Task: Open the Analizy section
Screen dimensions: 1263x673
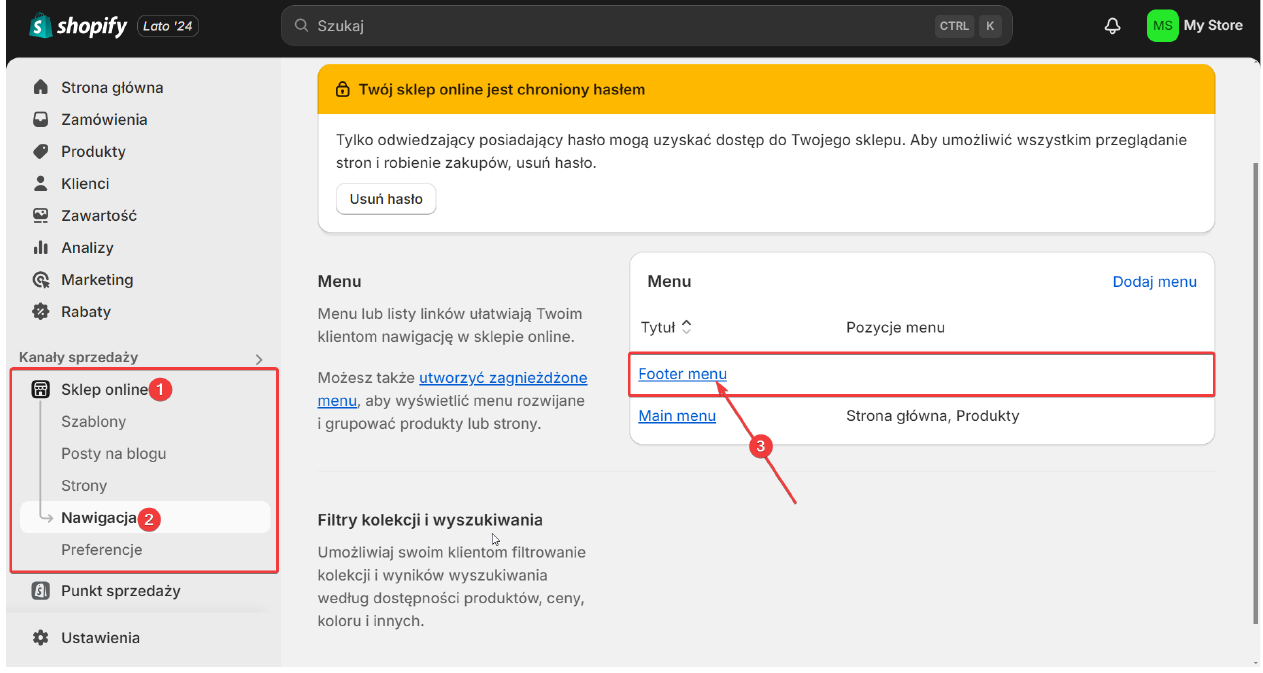Action: 87,247
